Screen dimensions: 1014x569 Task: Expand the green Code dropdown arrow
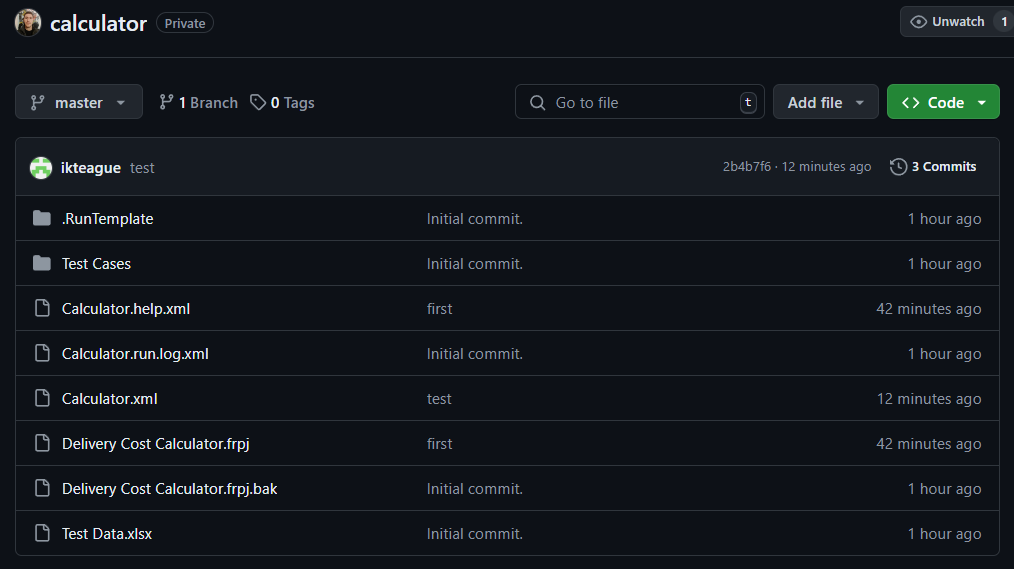click(982, 103)
